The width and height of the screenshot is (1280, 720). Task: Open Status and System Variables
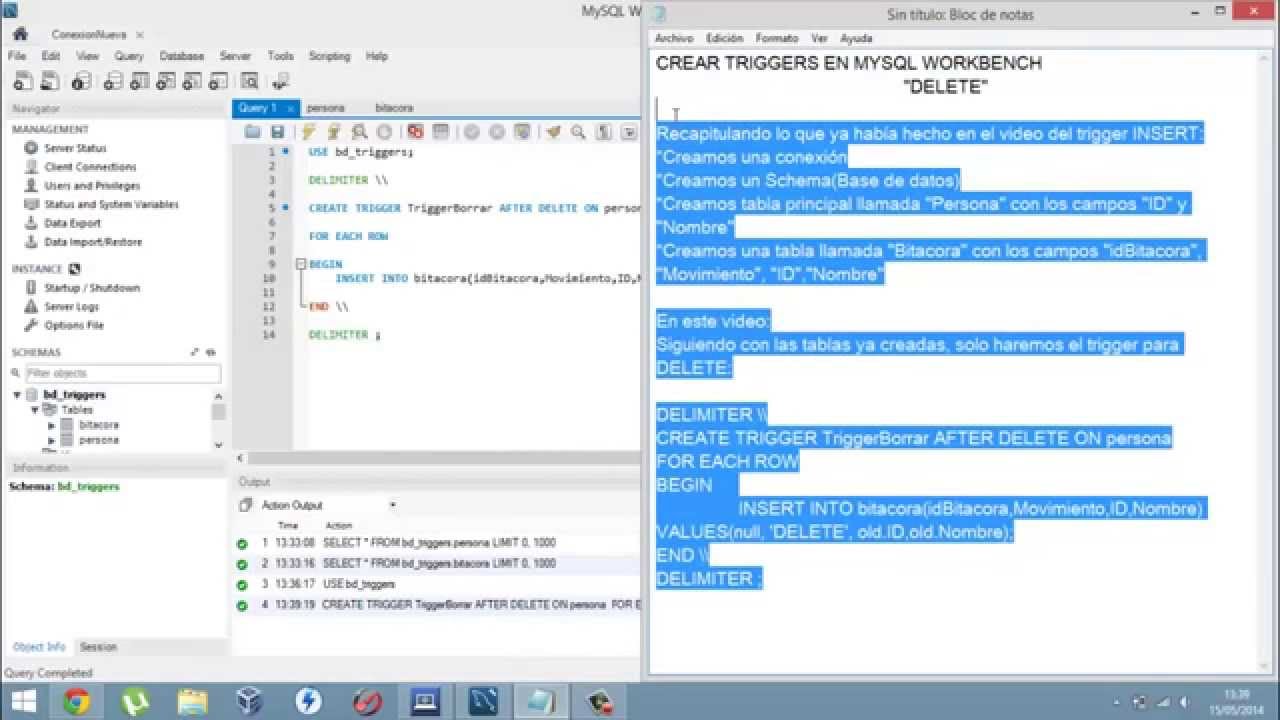pos(111,205)
